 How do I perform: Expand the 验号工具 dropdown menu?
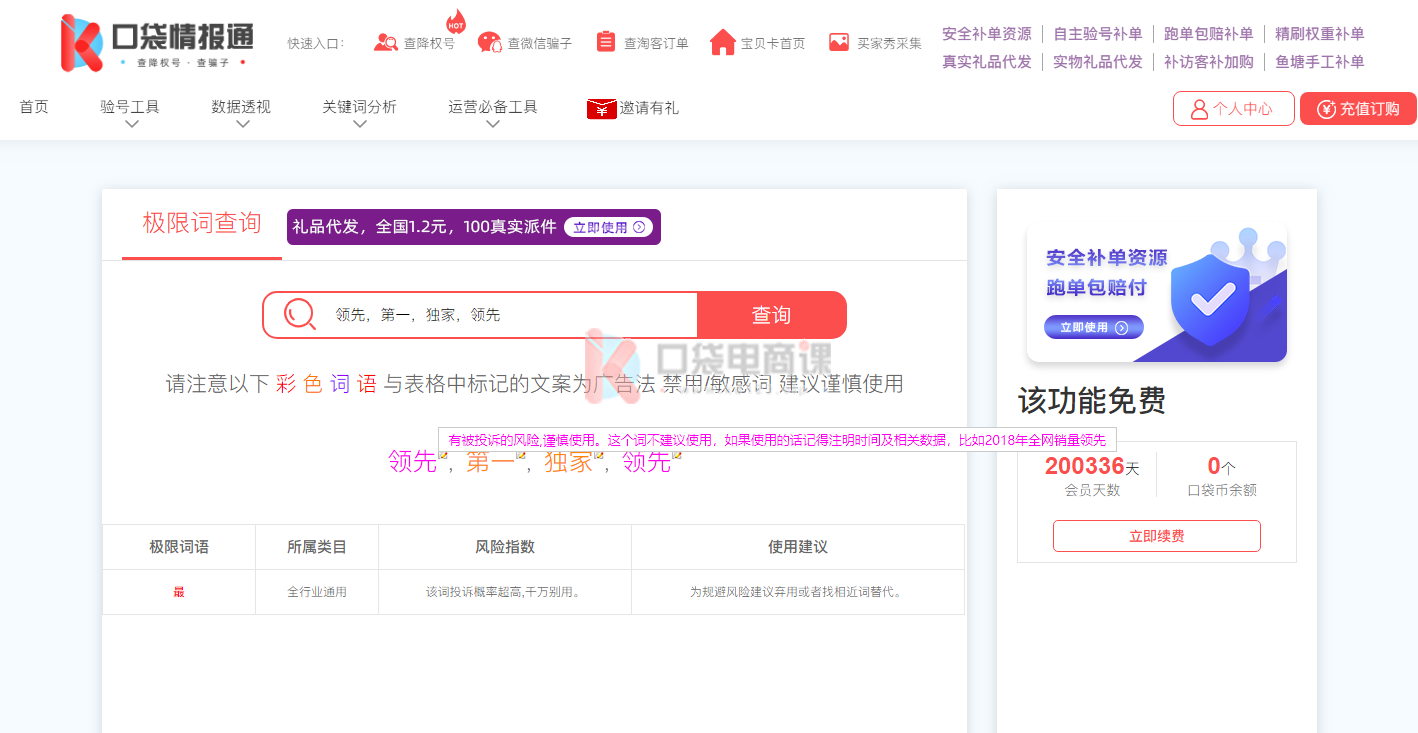[x=131, y=124]
